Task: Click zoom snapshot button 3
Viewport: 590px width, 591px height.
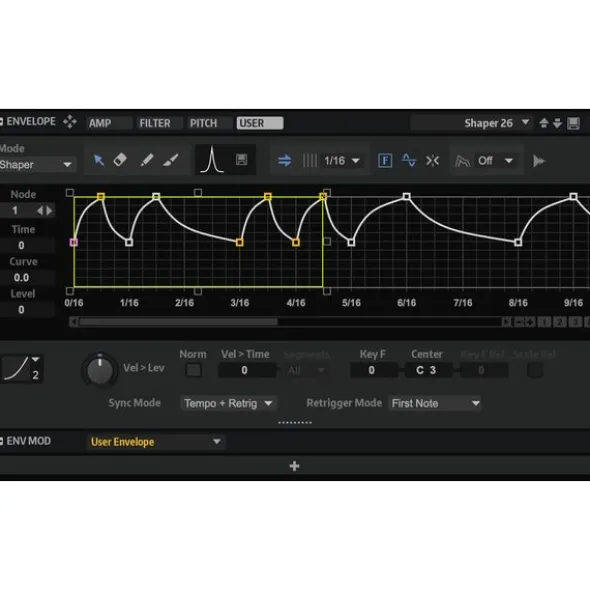Action: click(x=575, y=322)
